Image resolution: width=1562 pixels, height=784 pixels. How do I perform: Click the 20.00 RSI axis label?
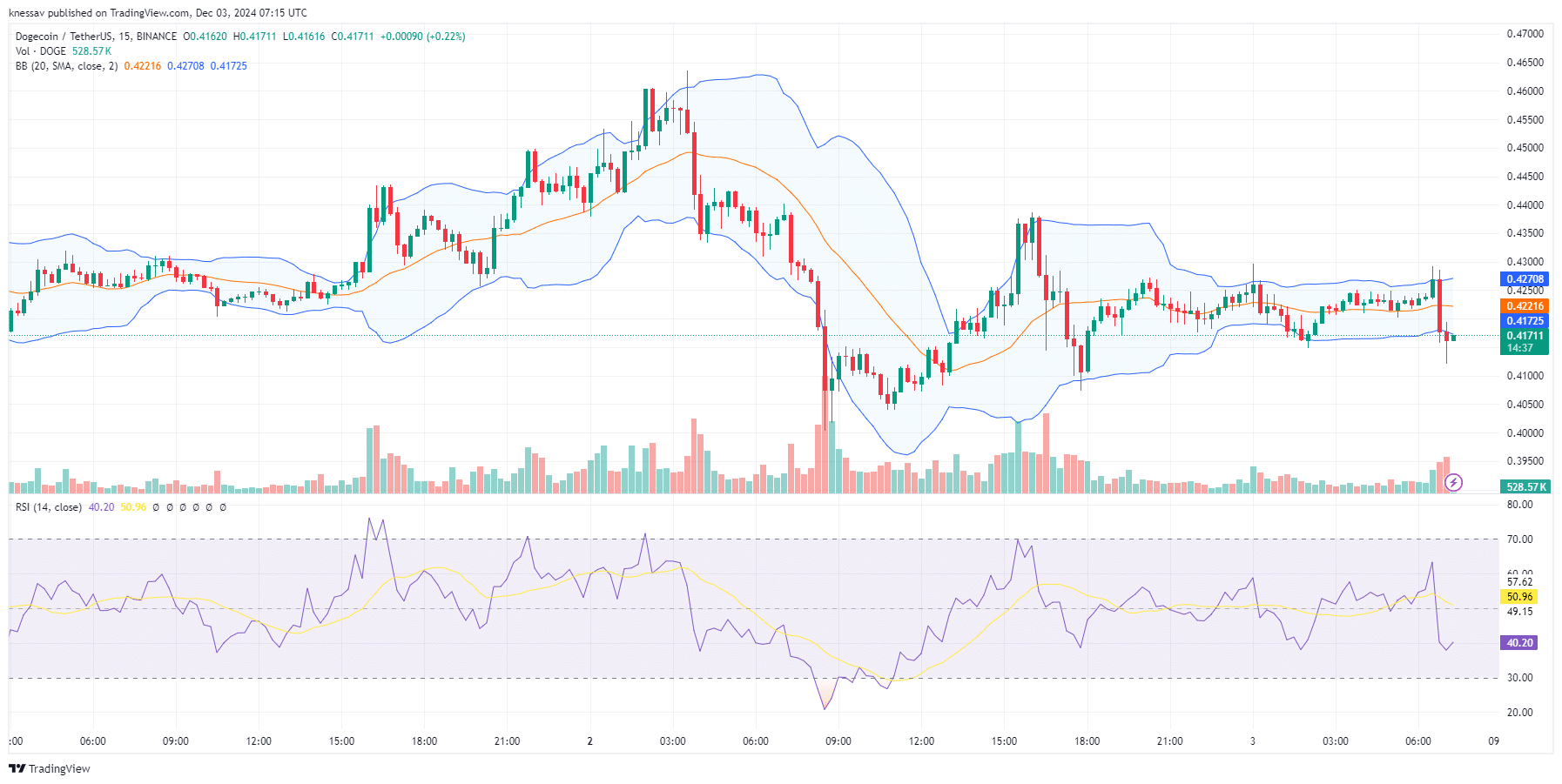pos(1519,713)
